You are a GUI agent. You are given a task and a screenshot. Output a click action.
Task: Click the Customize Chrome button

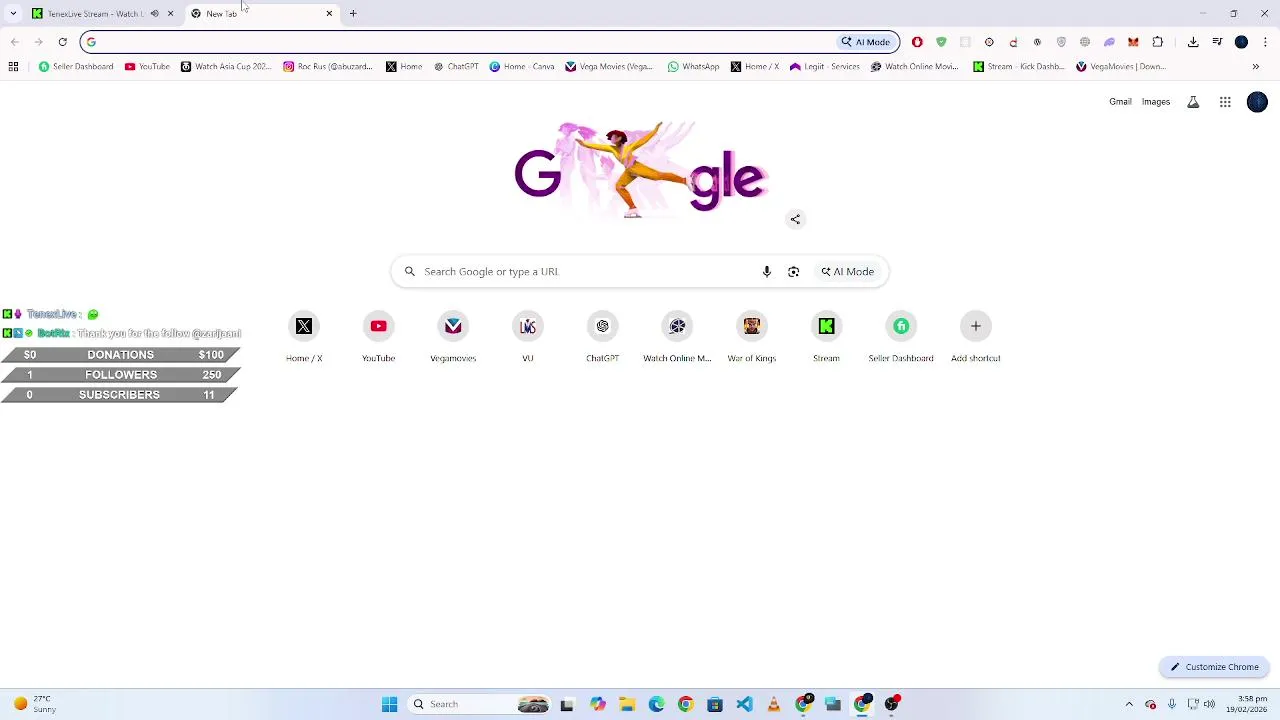point(1215,667)
